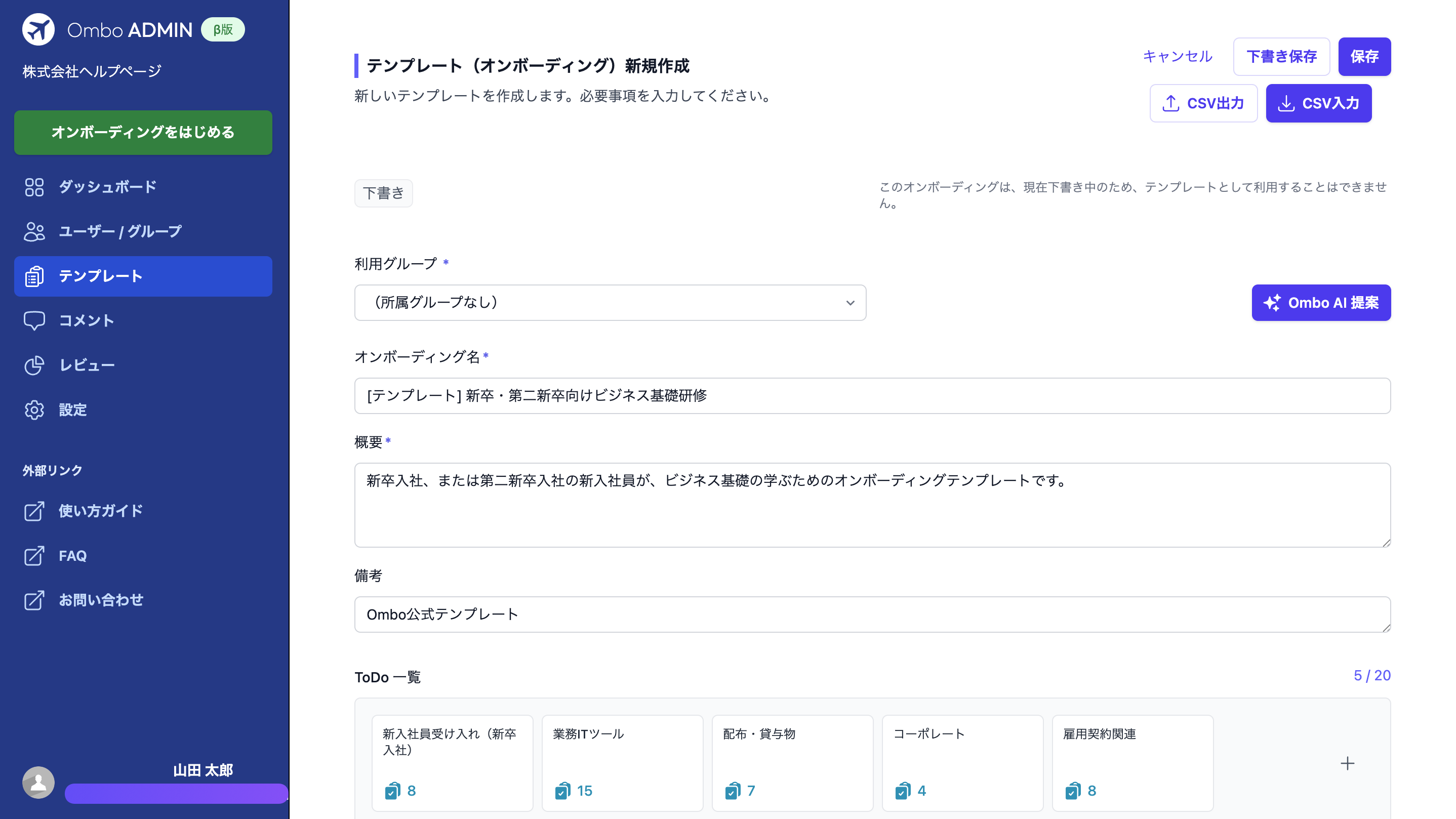This screenshot has height=819, width=1456.
Task: Click the 備考 input field
Action: click(x=872, y=615)
